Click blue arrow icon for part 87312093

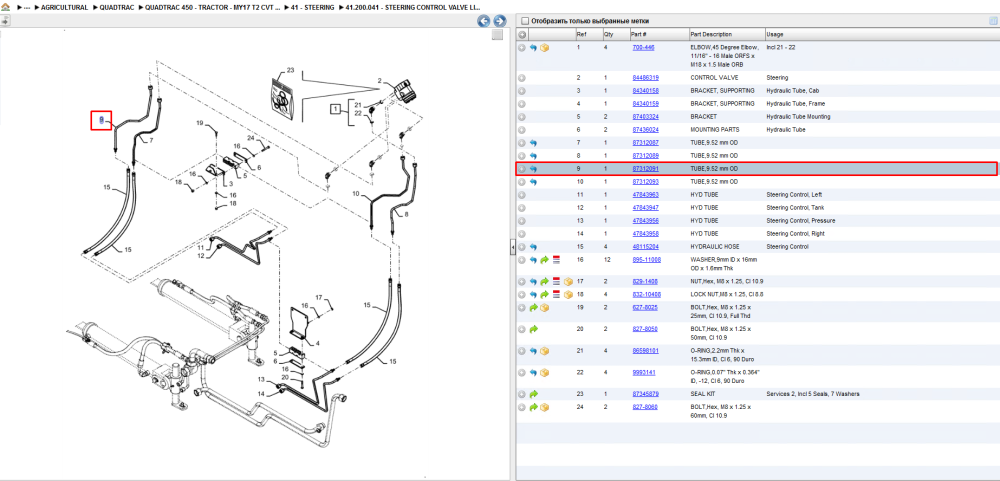(533, 182)
